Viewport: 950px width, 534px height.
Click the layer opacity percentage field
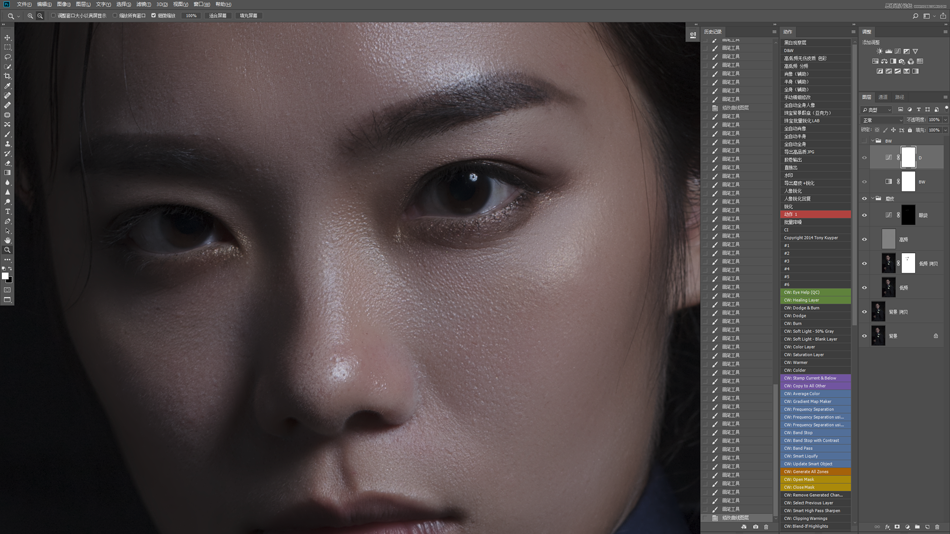point(934,120)
